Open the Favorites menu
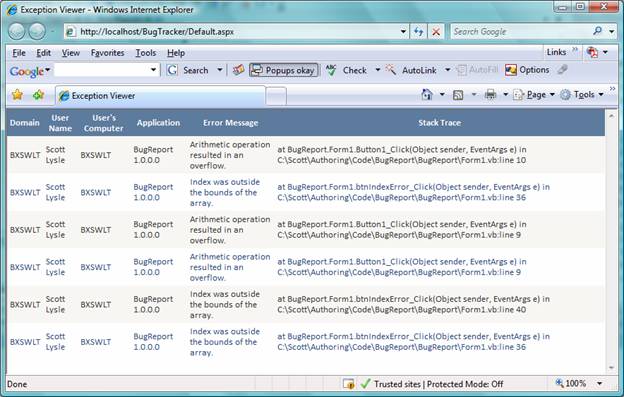The height and width of the screenshot is (397, 624). click(107, 53)
